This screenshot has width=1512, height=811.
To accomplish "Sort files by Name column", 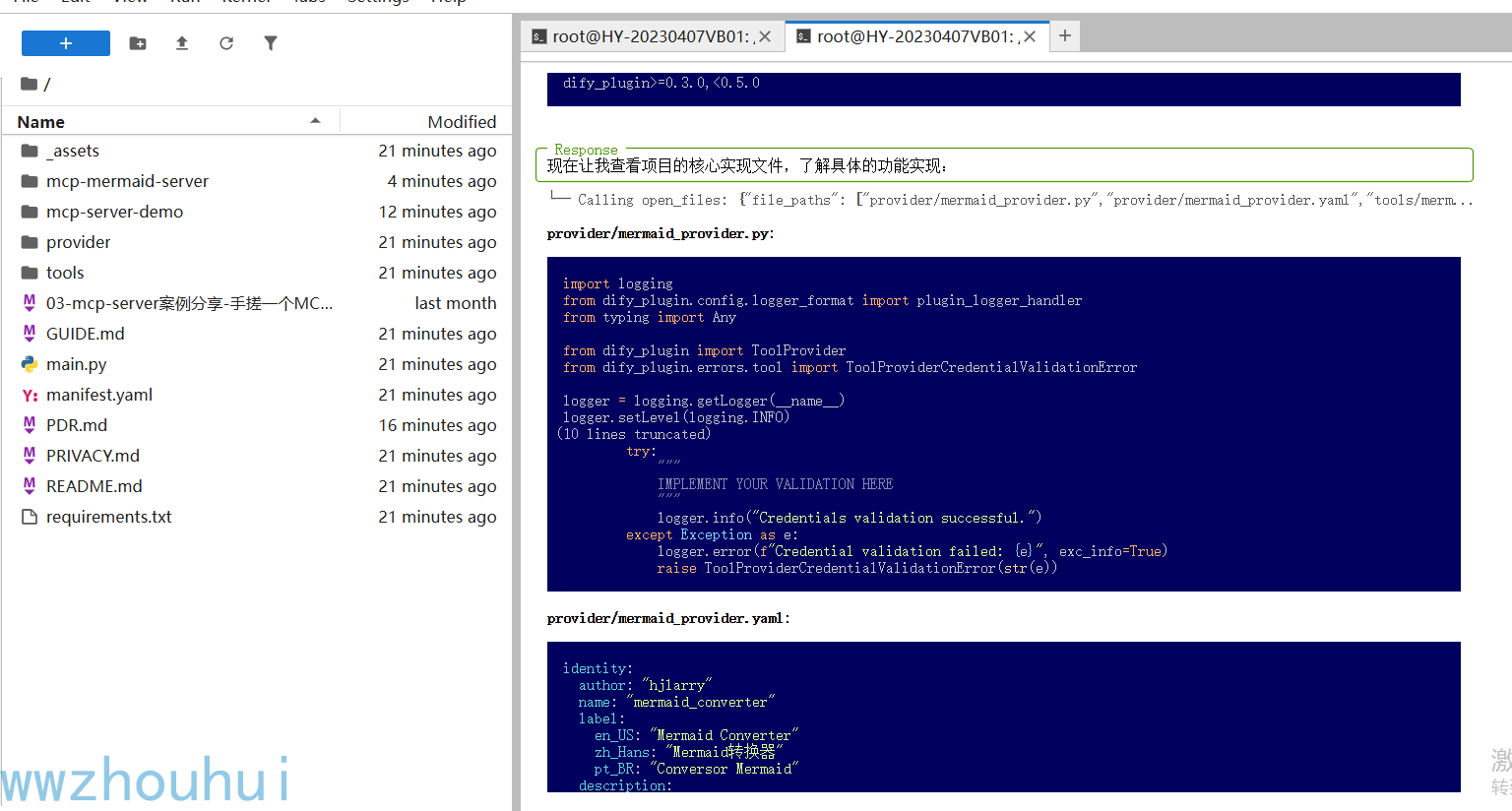I will pyautogui.click(x=169, y=122).
